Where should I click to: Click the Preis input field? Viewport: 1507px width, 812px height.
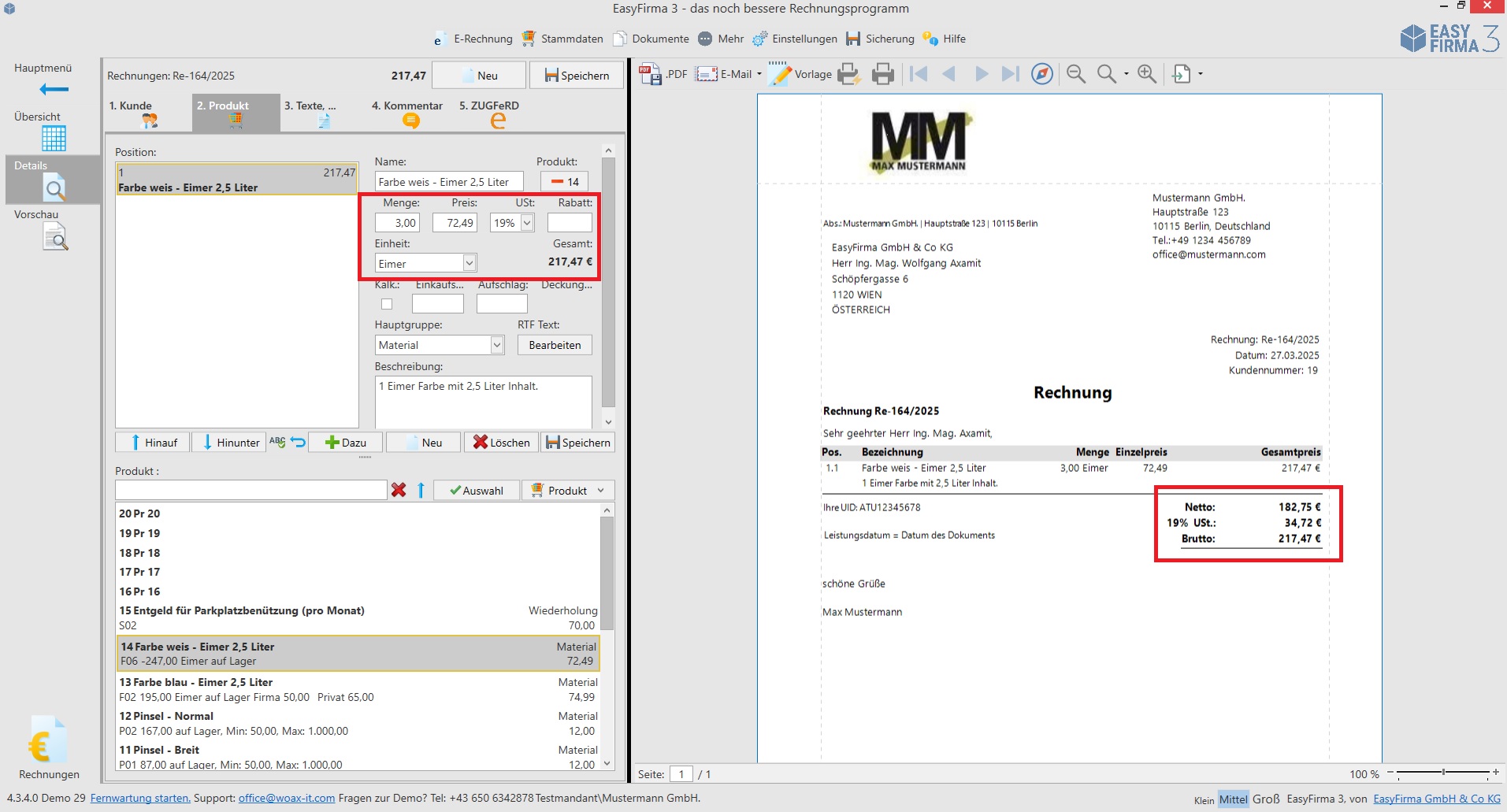click(455, 223)
